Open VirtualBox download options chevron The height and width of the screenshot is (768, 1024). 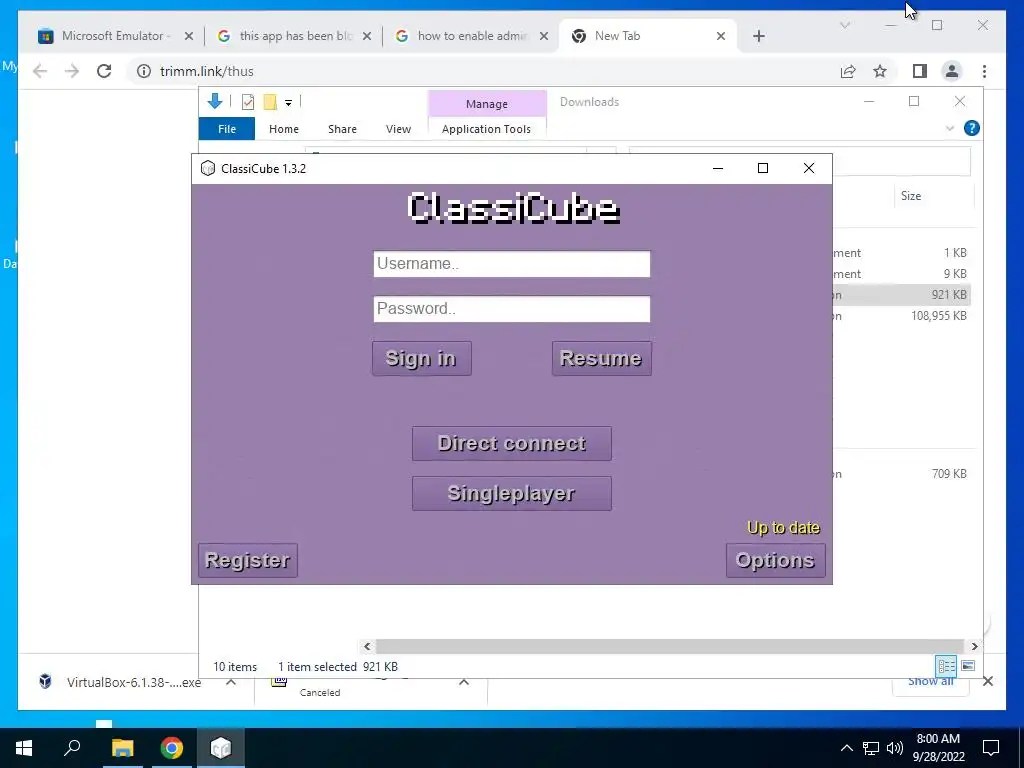tap(231, 682)
